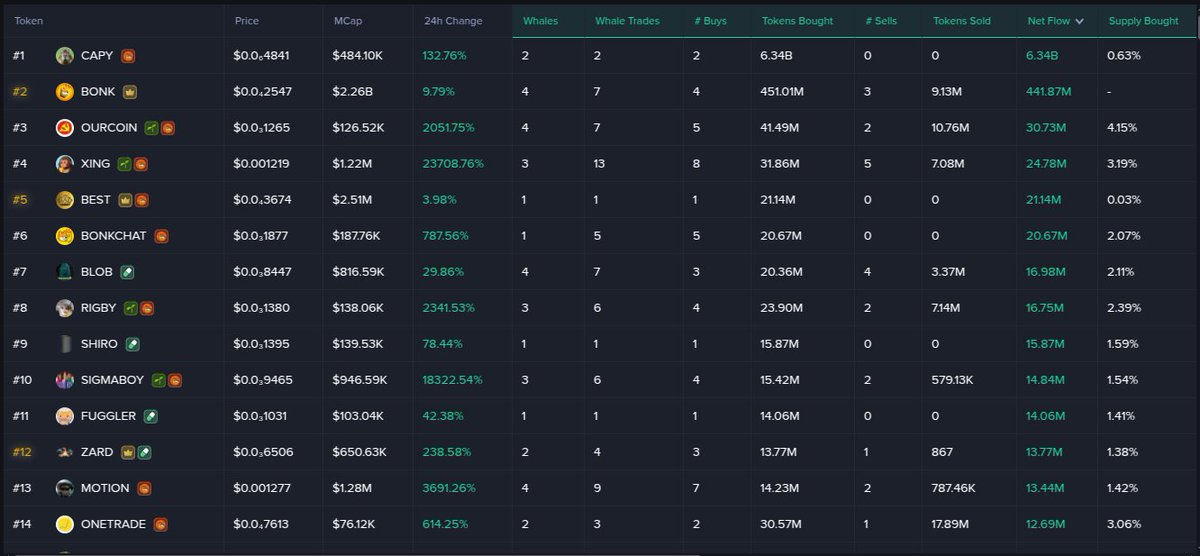Click the BEST token avatar
Screen dimensions: 1200x556
click(x=65, y=200)
